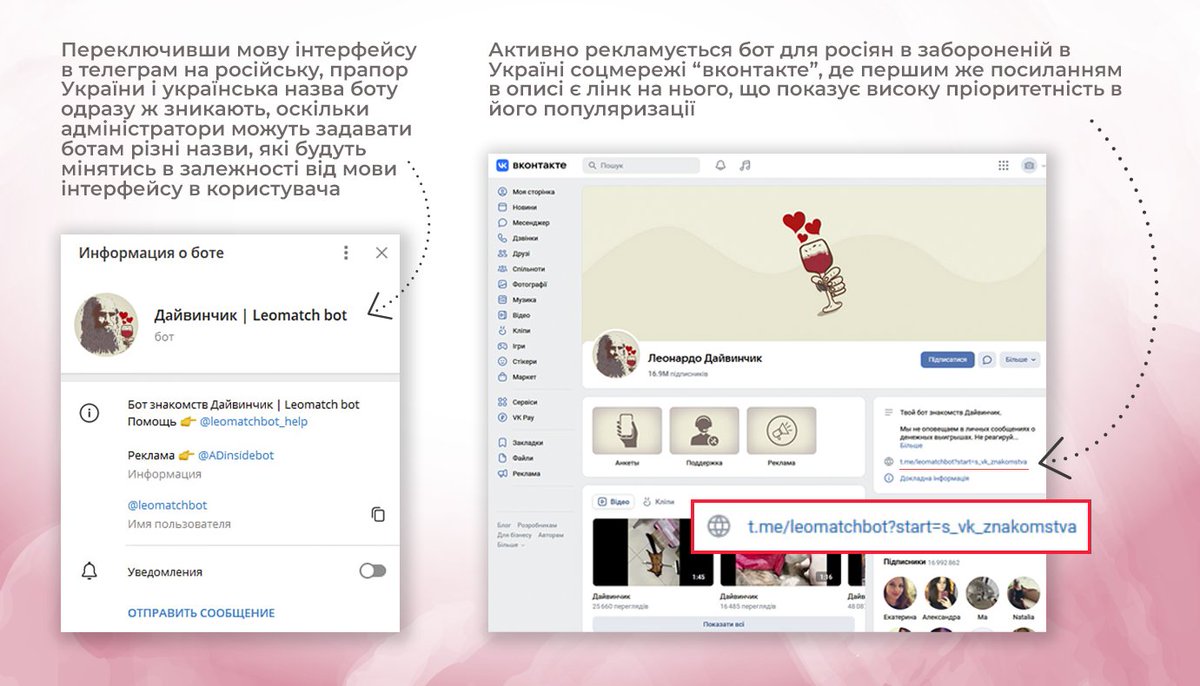Open the Leomatch bot avatar in Telegram panel

click(x=106, y=325)
